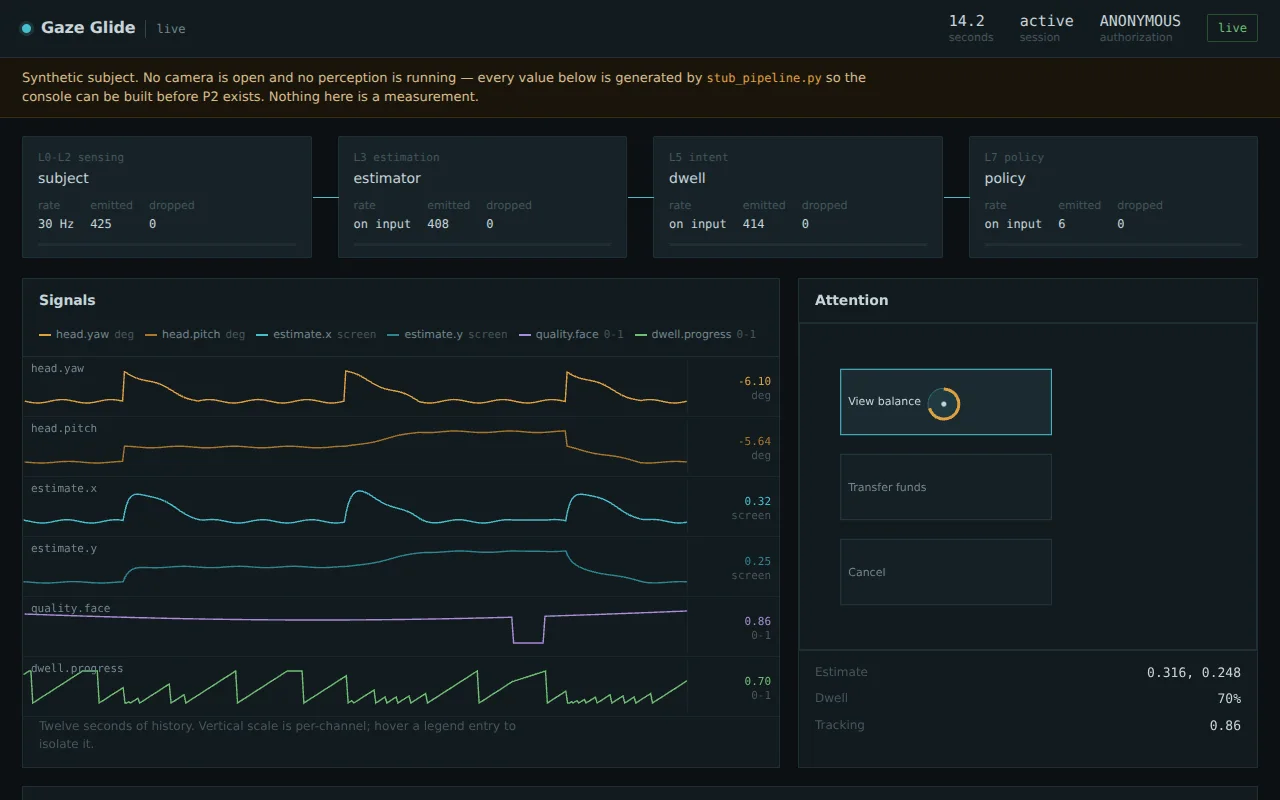Click the stub_pipeline.py filename in the banner
The width and height of the screenshot is (1280, 800).
(764, 78)
